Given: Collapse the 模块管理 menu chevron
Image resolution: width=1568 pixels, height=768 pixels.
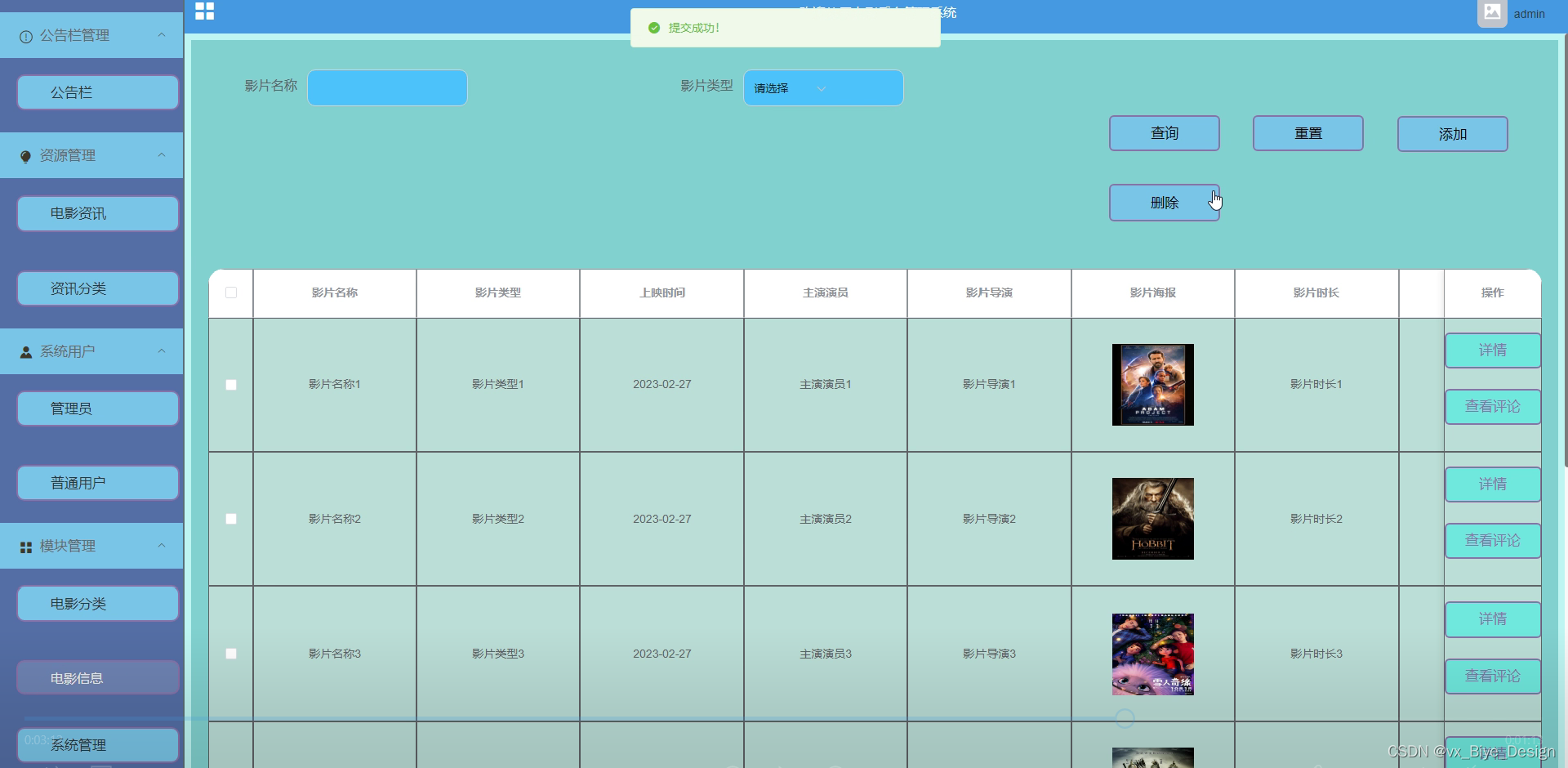Looking at the screenshot, I should coord(162,546).
